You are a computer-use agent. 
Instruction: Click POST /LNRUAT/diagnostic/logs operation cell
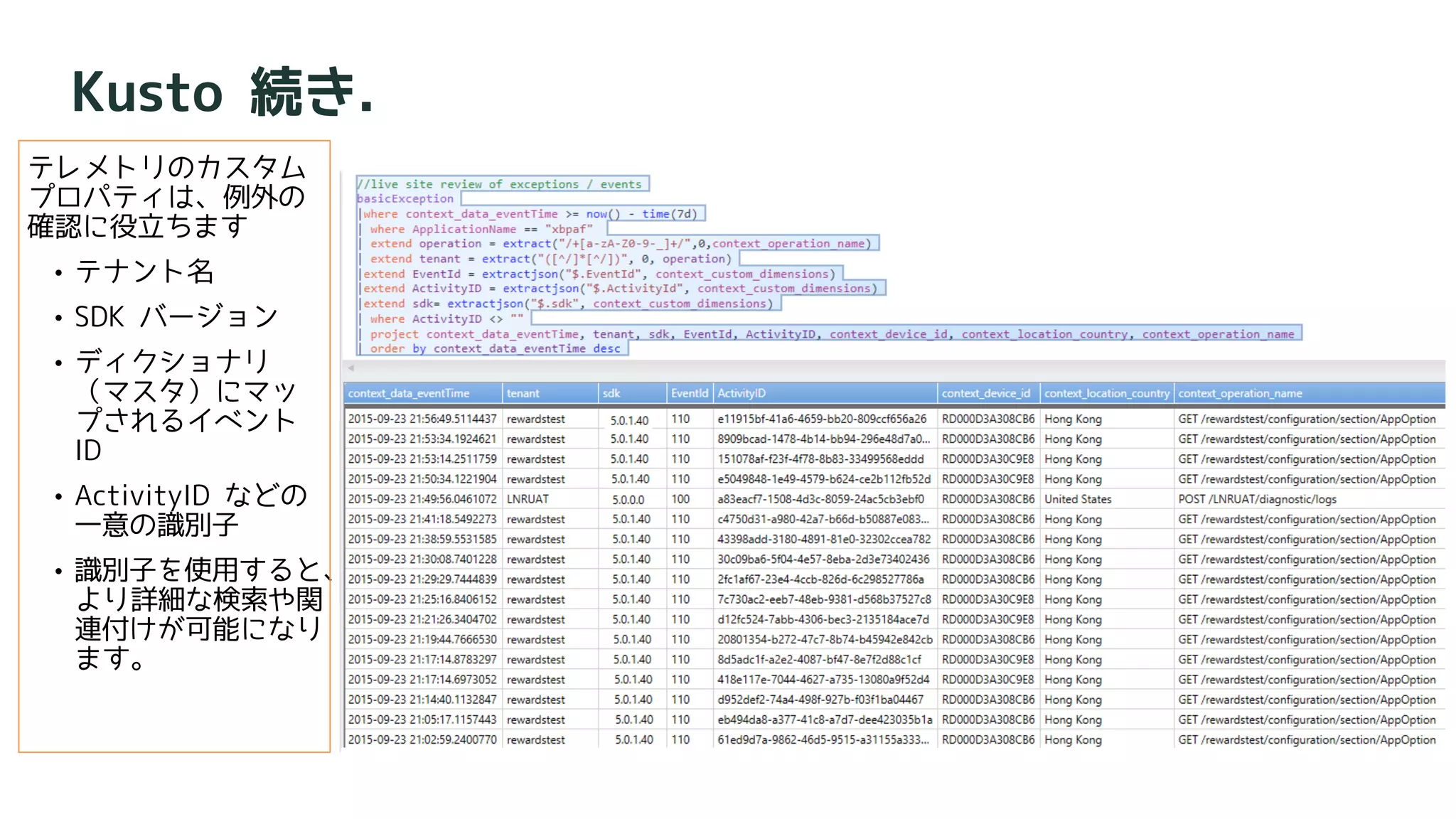coord(1257,499)
